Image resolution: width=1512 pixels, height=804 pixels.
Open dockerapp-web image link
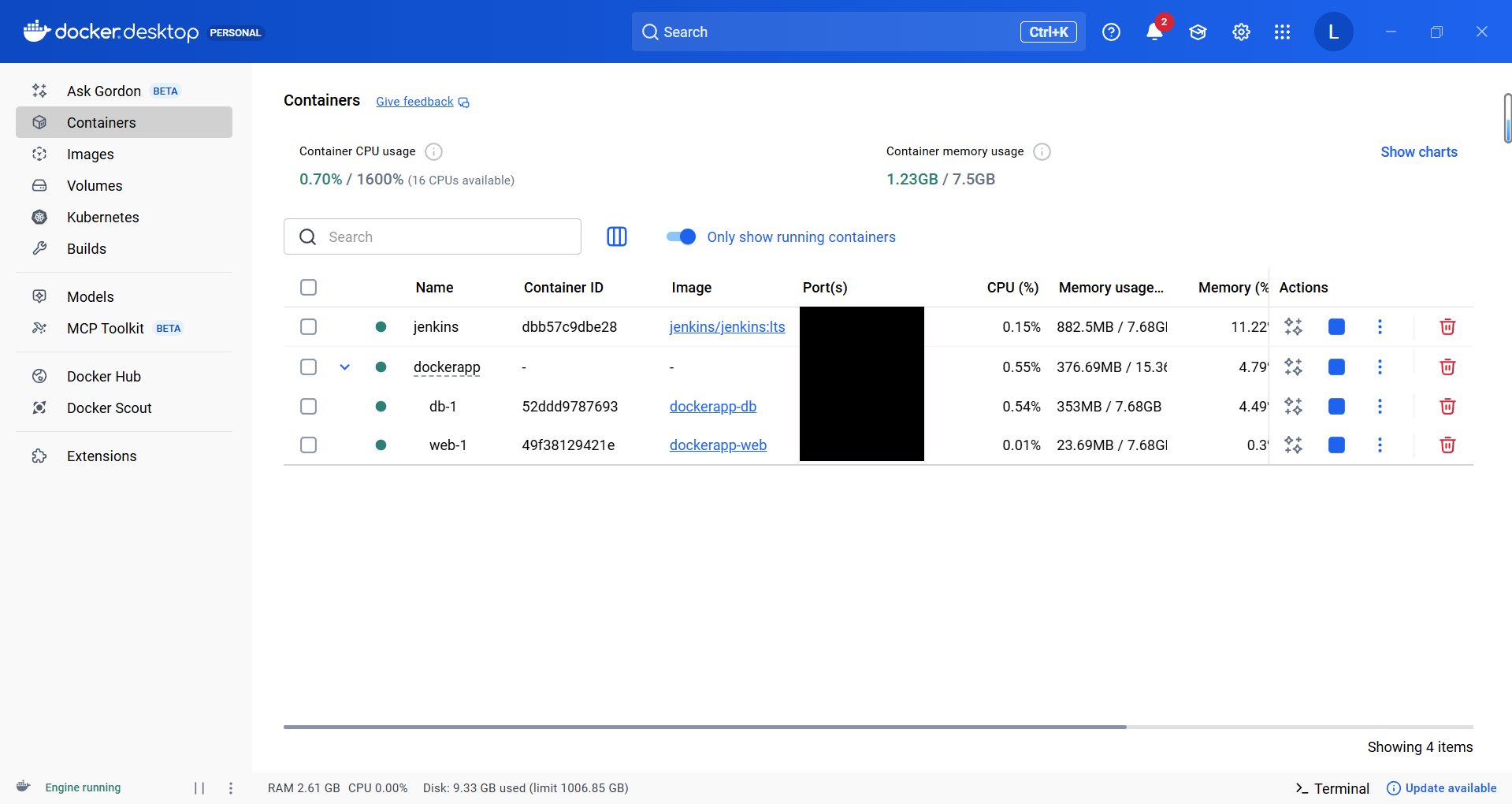[718, 445]
